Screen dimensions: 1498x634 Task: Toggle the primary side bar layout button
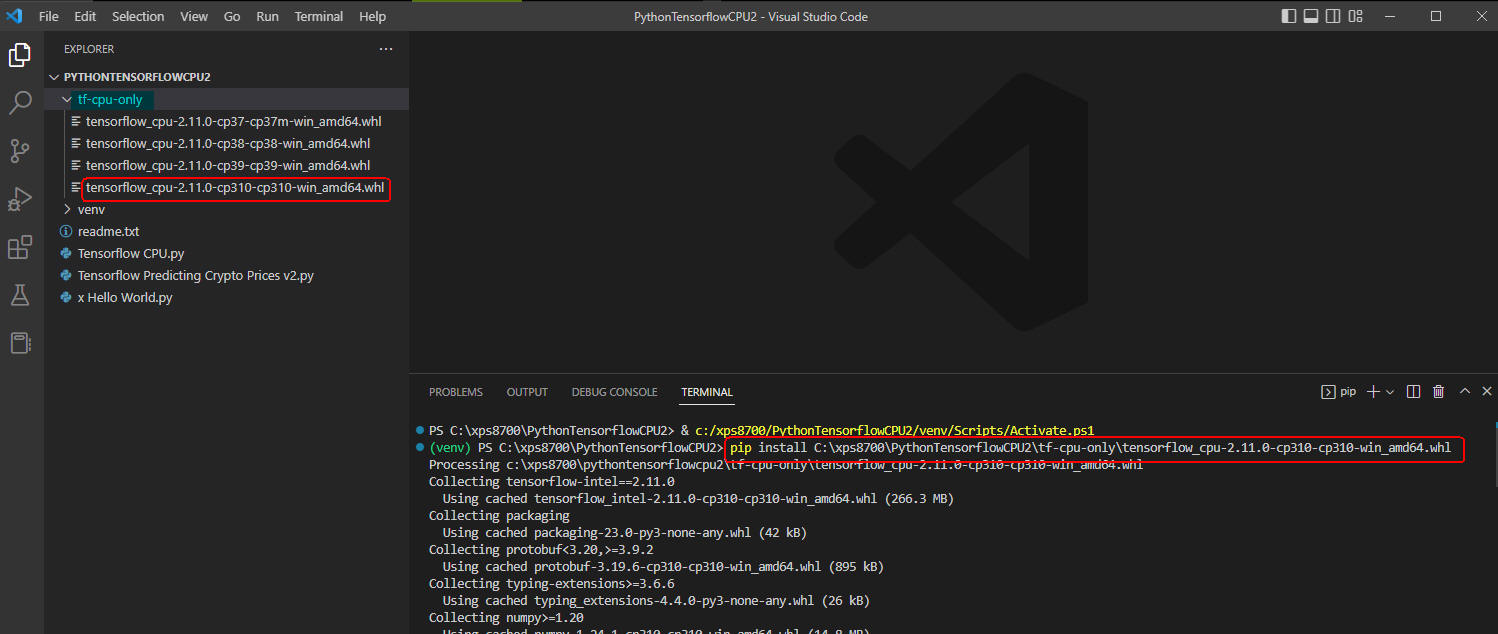click(x=1289, y=16)
